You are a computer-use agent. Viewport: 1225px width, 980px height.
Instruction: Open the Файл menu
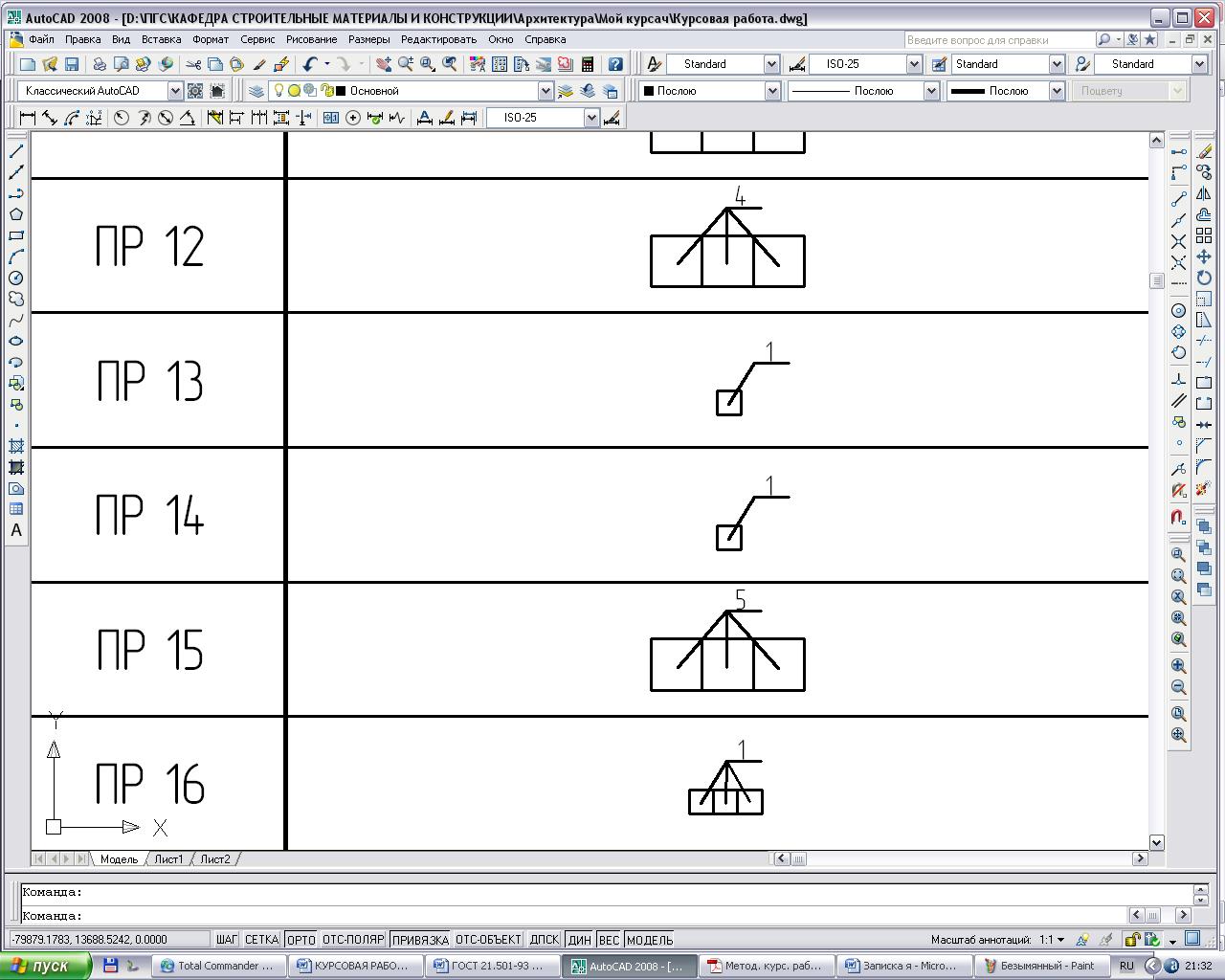click(41, 39)
